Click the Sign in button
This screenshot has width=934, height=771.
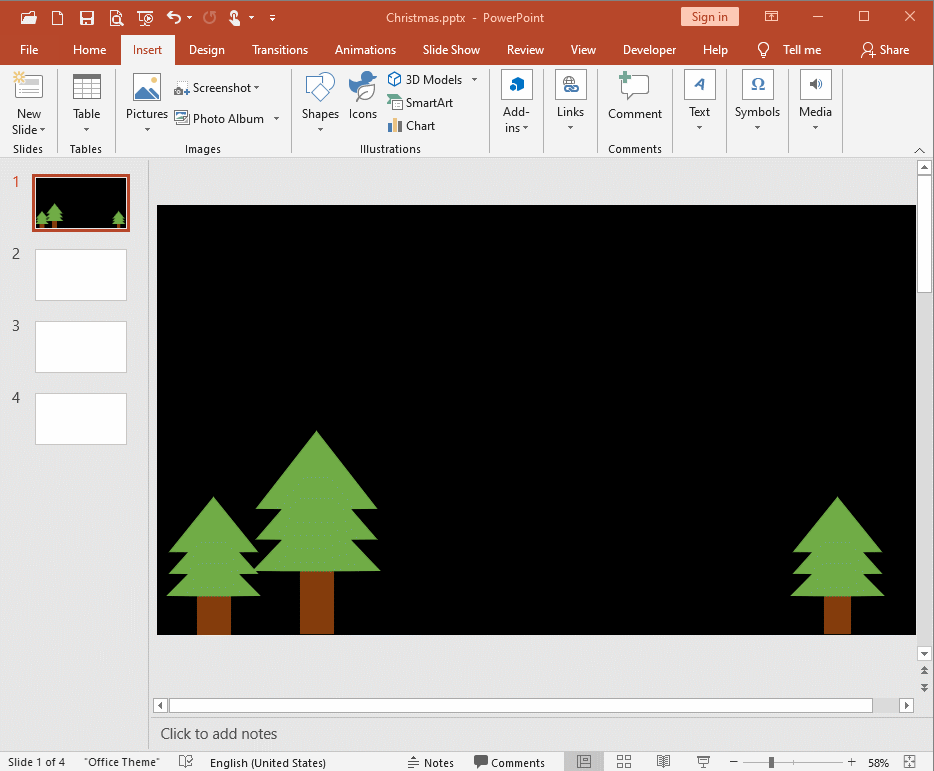[709, 17]
